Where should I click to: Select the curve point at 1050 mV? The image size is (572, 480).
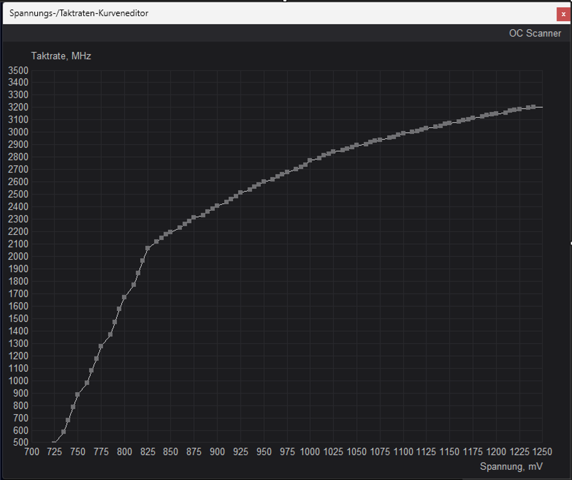click(357, 146)
